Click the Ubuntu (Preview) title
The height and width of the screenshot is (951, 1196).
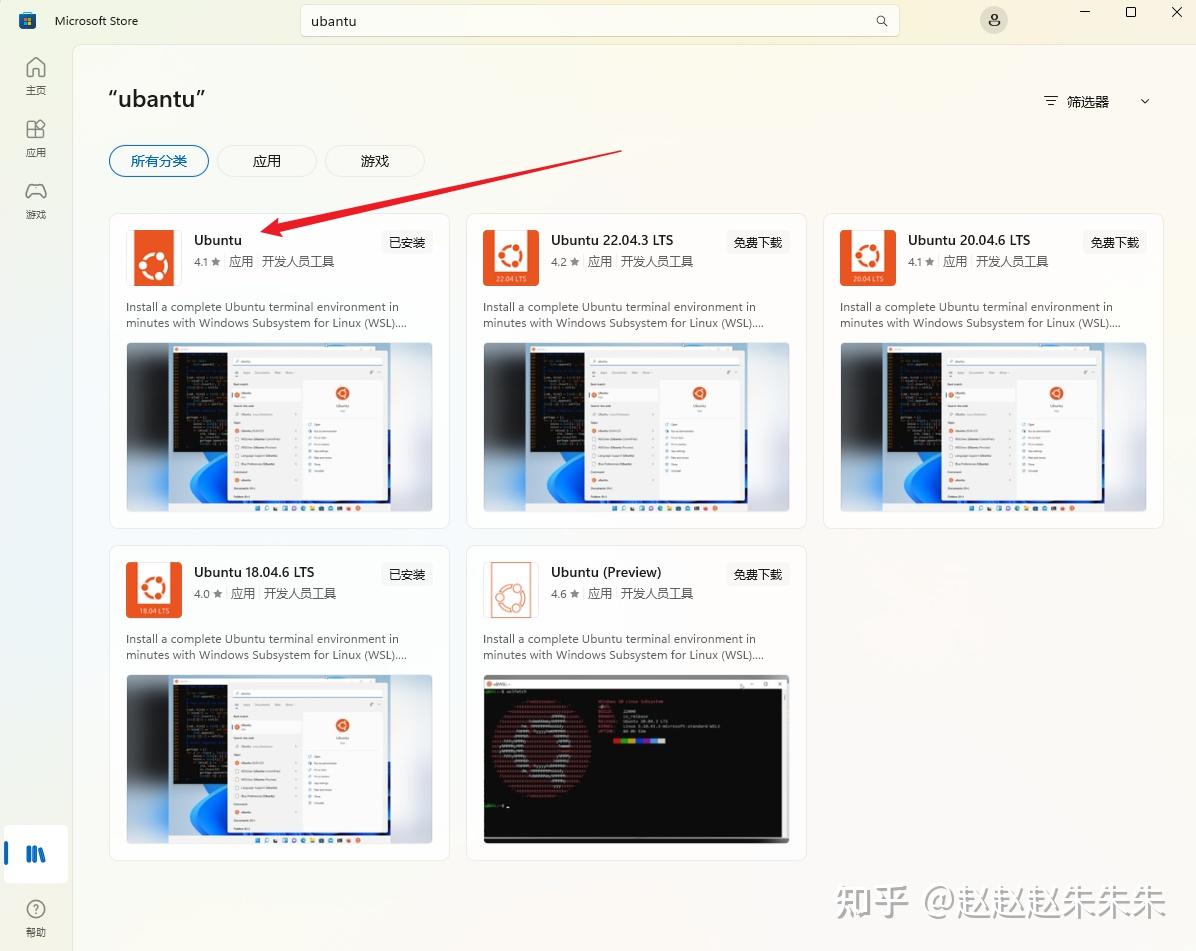click(606, 572)
